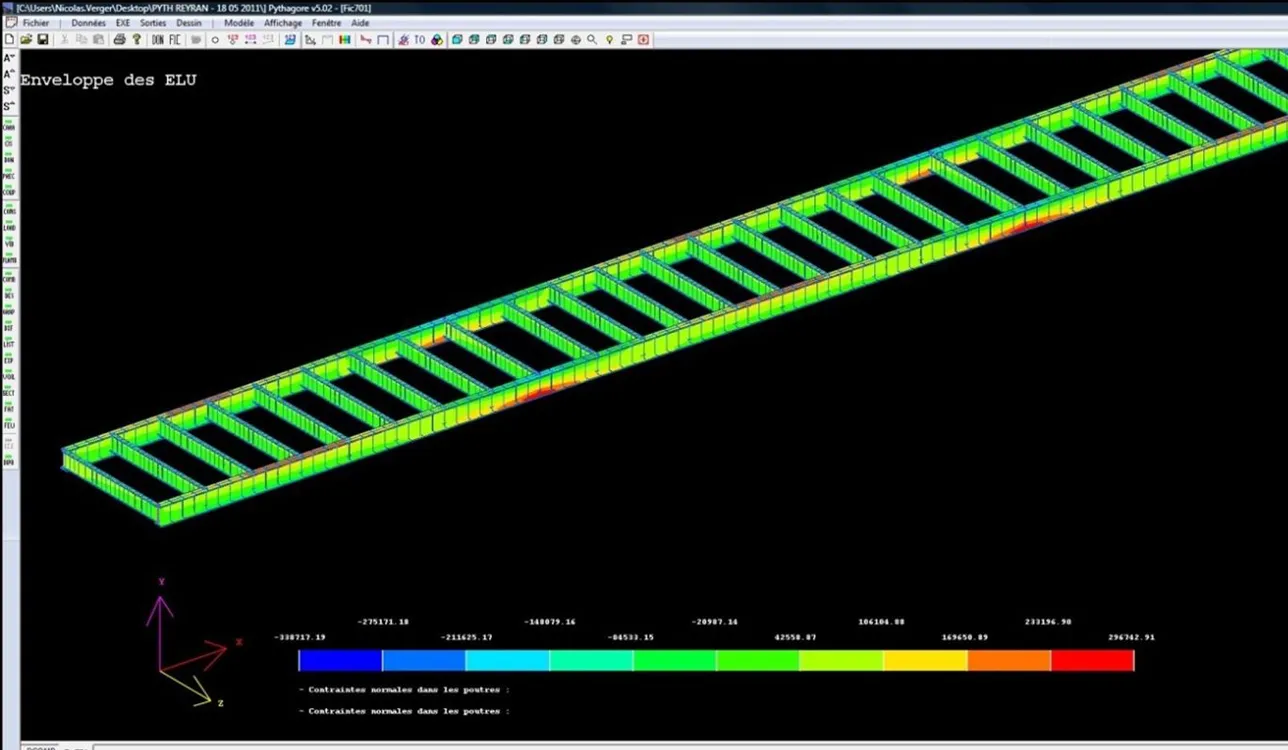This screenshot has height=750, width=1288.
Task: Open the DON data file button
Action: pos(158,40)
